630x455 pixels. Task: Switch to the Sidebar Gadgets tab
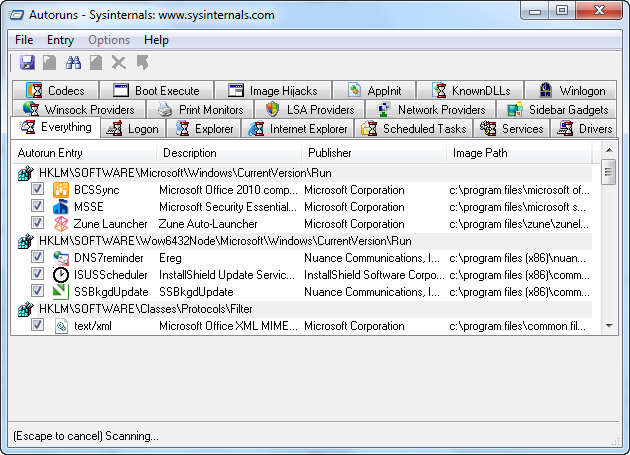[557, 109]
